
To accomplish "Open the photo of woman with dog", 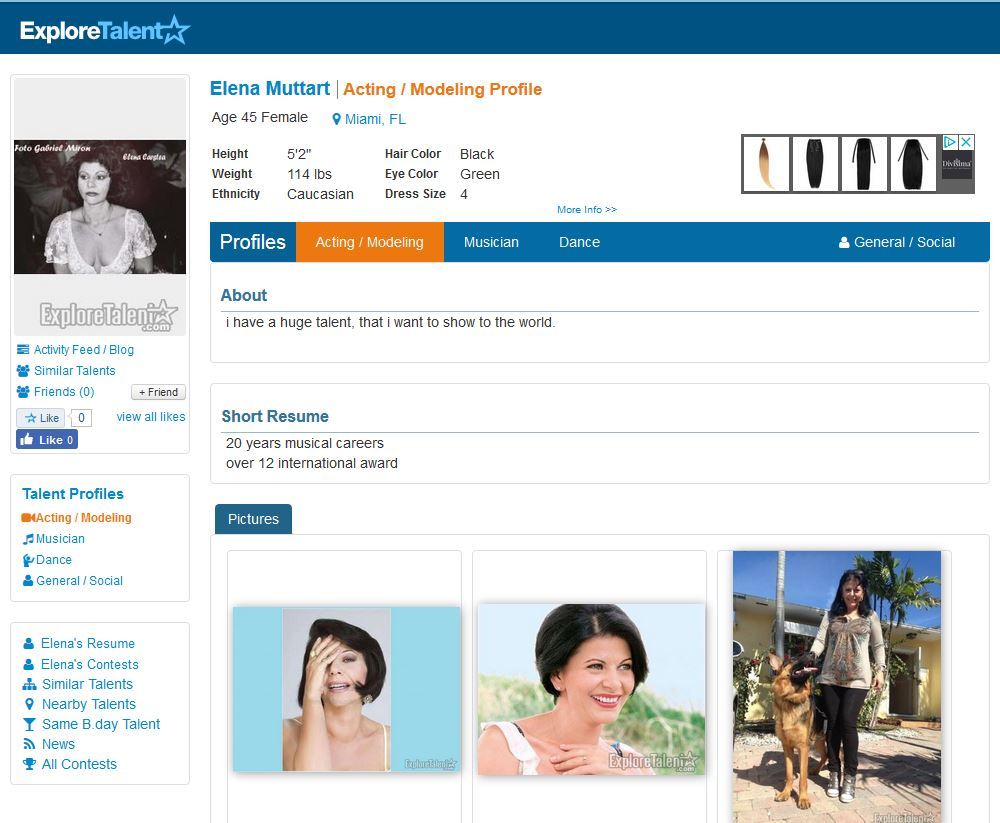I will [x=836, y=685].
